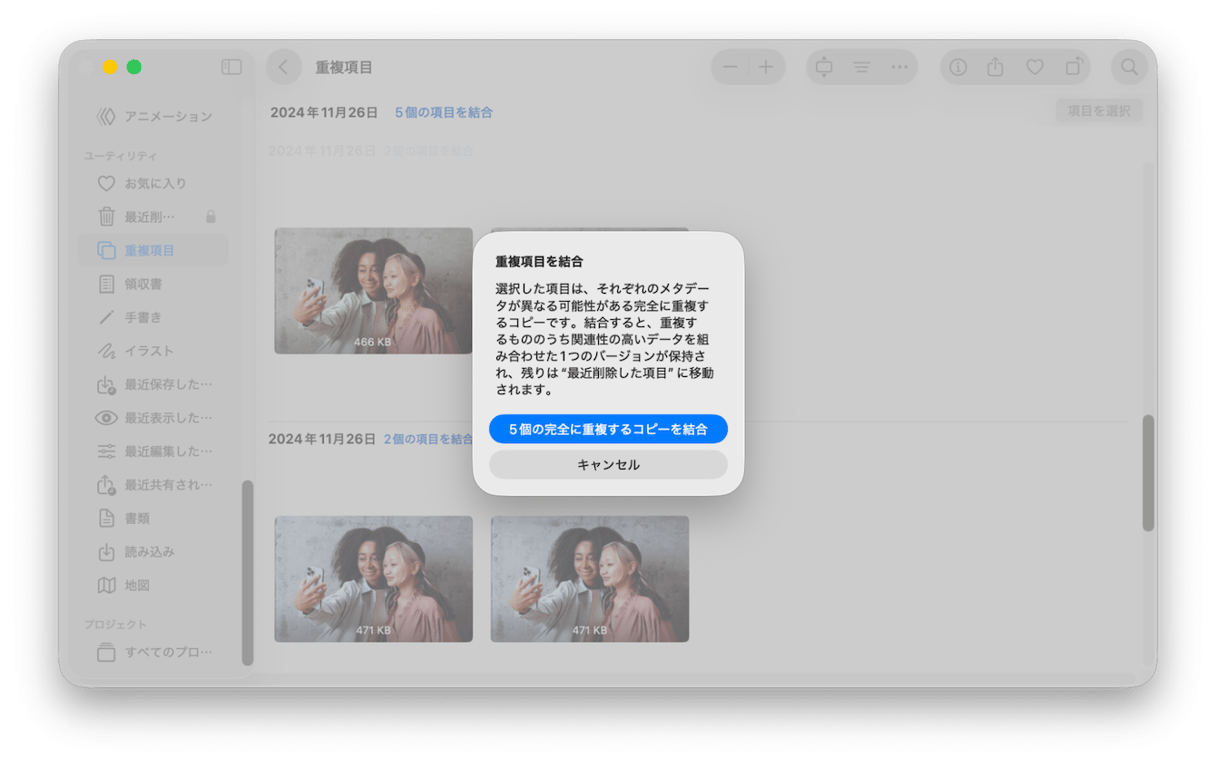
Task: Open the 領収書 album in the sidebar
Action: [x=141, y=284]
